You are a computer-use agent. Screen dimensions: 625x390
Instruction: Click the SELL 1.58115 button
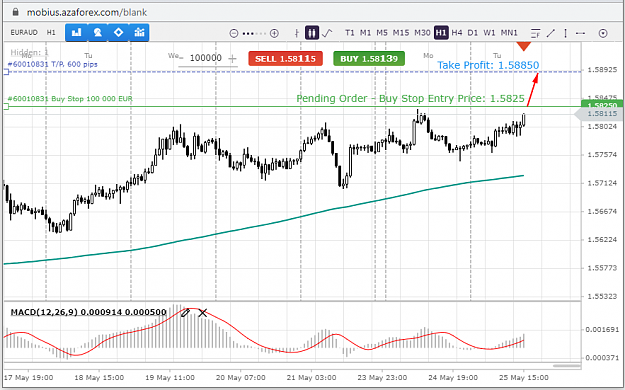(285, 59)
